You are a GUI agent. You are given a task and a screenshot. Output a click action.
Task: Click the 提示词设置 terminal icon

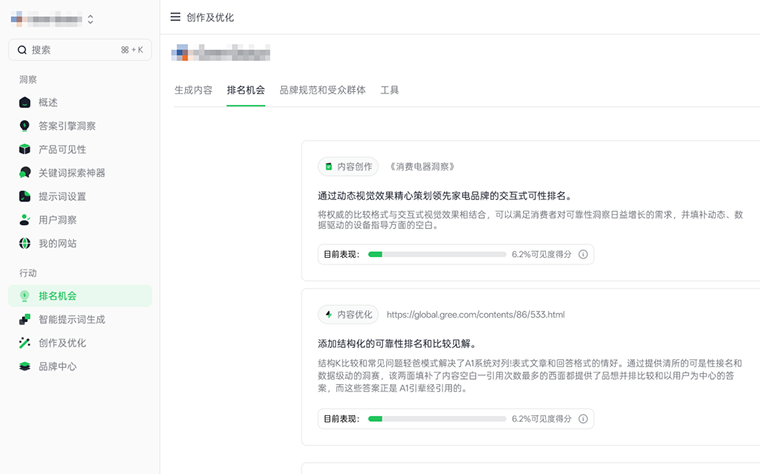pyautogui.click(x=25, y=196)
